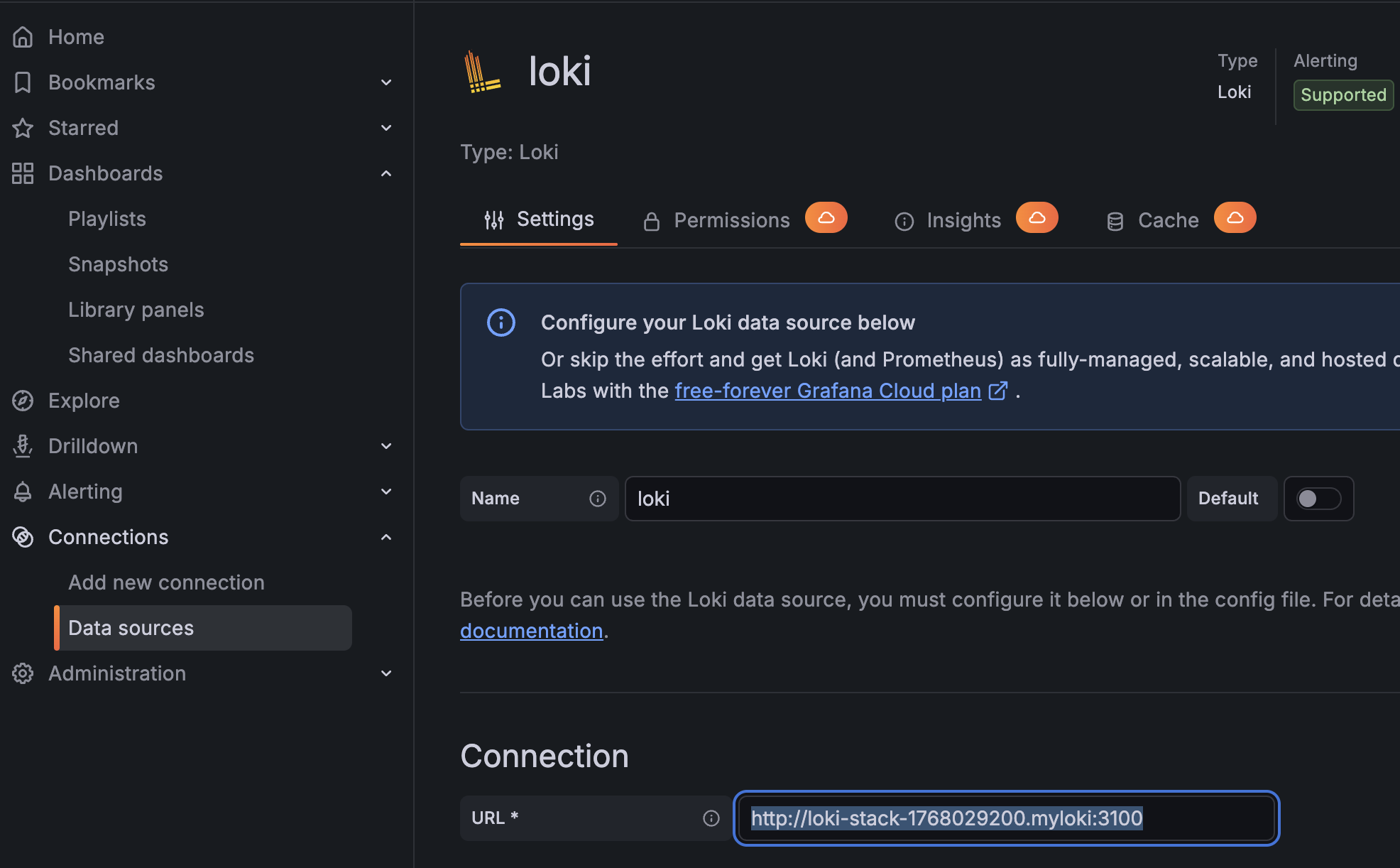Open the Cache tab
Screen dimensions: 1400x868
coord(1168,220)
